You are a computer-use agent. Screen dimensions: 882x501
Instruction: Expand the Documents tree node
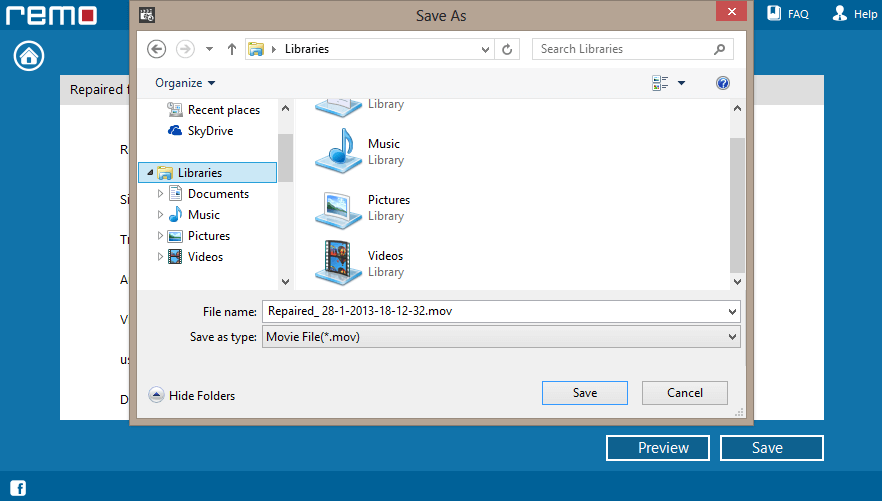[160, 194]
